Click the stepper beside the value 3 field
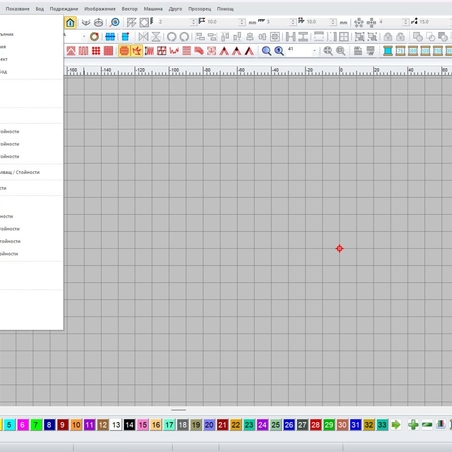 pos(293,22)
